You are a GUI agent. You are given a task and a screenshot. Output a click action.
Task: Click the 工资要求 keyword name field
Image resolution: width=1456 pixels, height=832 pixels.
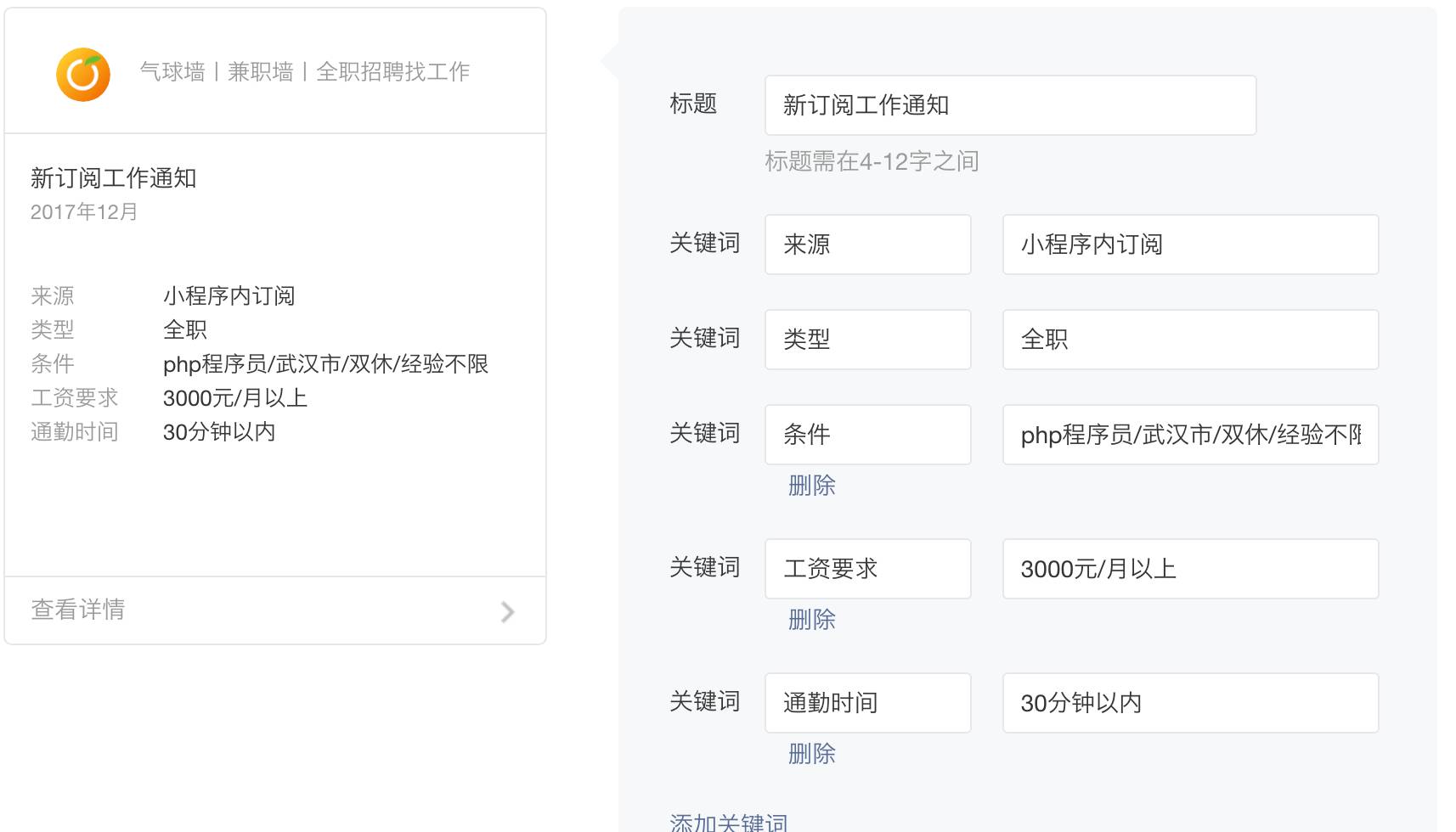click(866, 569)
